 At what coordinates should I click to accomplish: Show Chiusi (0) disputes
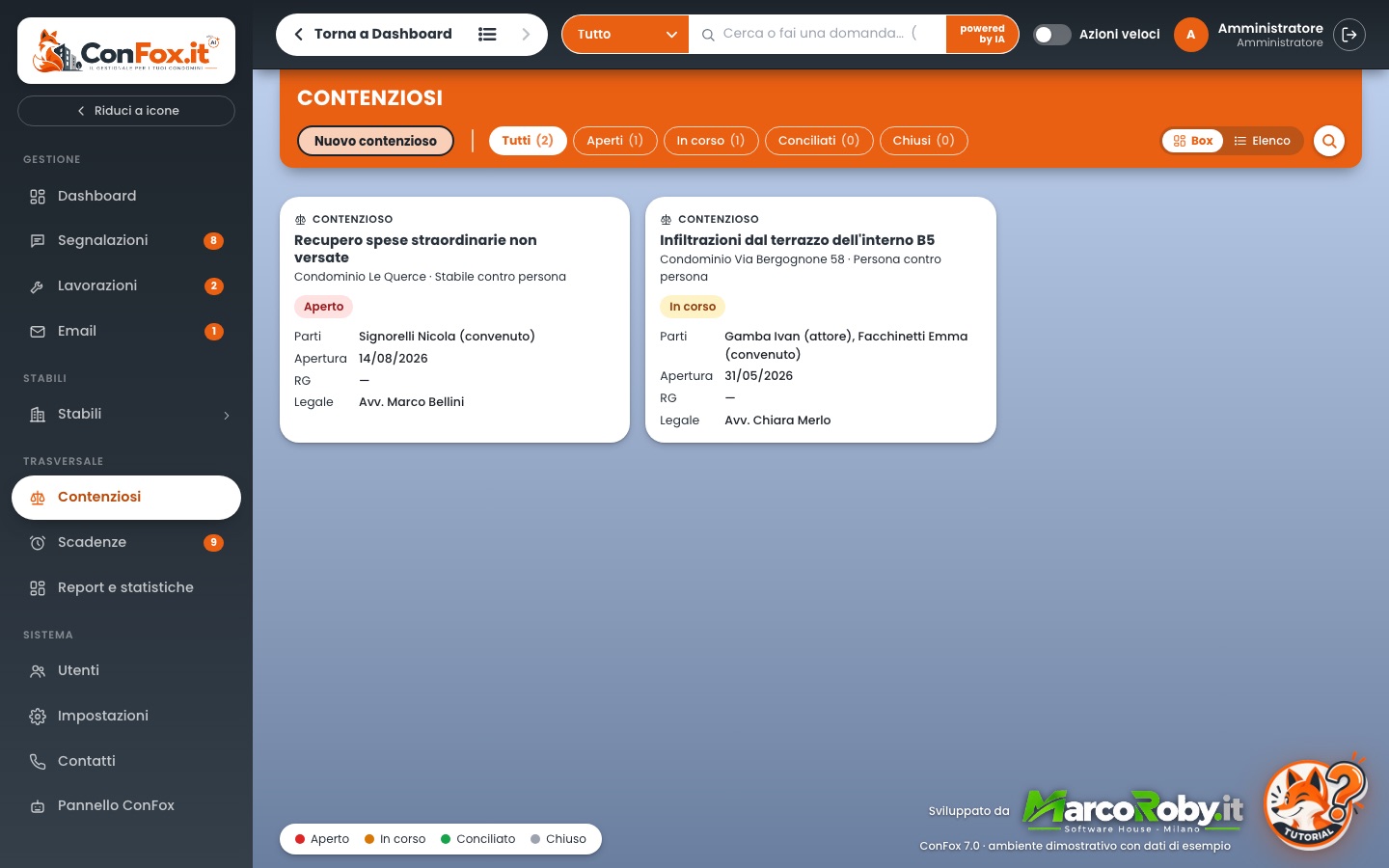pyautogui.click(x=924, y=141)
